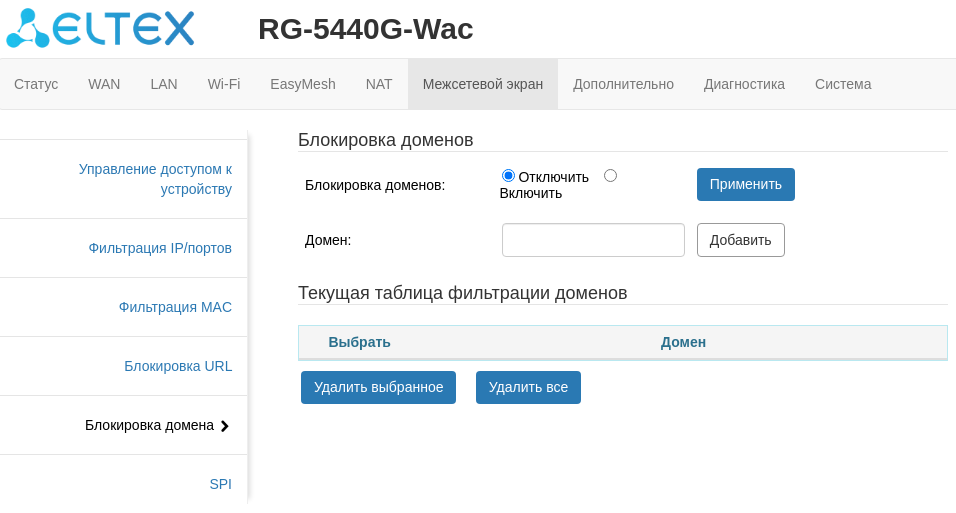Screen dimensions: 956x513
Task: Click the Eltex logo icon
Action: pyautogui.click(x=28, y=28)
